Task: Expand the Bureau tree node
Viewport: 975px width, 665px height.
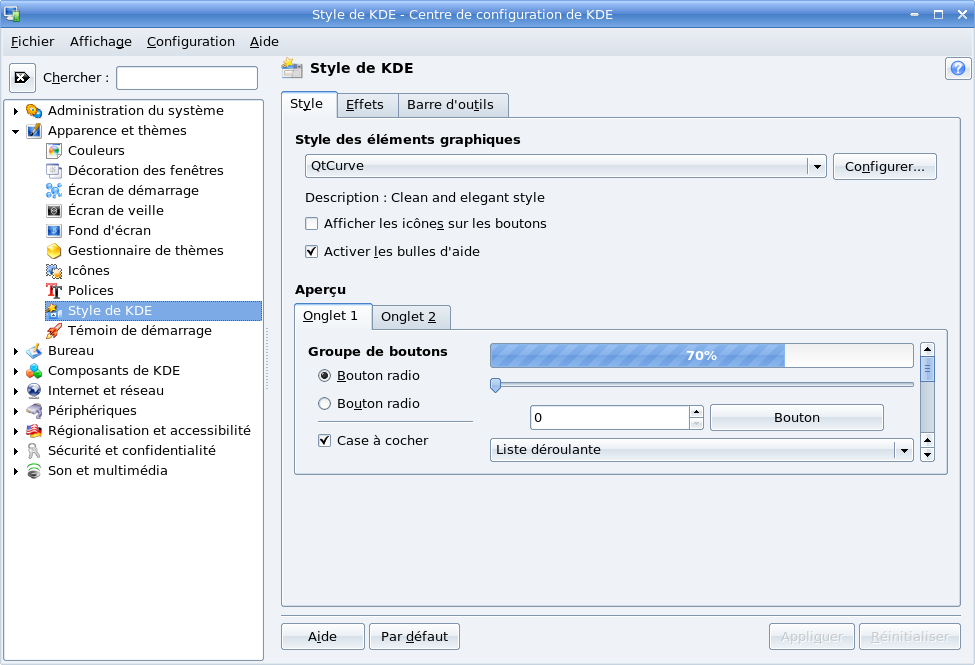Action: [x=16, y=351]
